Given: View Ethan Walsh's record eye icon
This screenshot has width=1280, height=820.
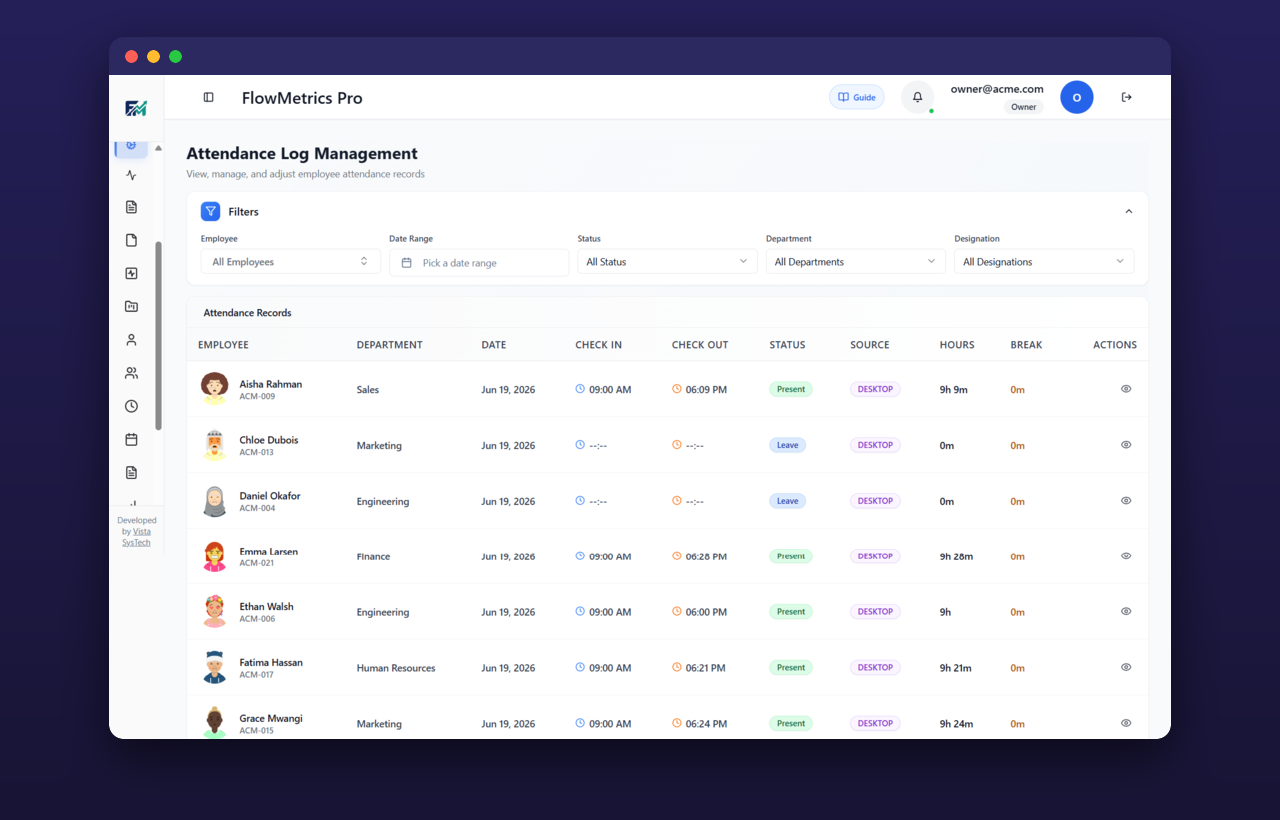Looking at the screenshot, I should pyautogui.click(x=1126, y=611).
